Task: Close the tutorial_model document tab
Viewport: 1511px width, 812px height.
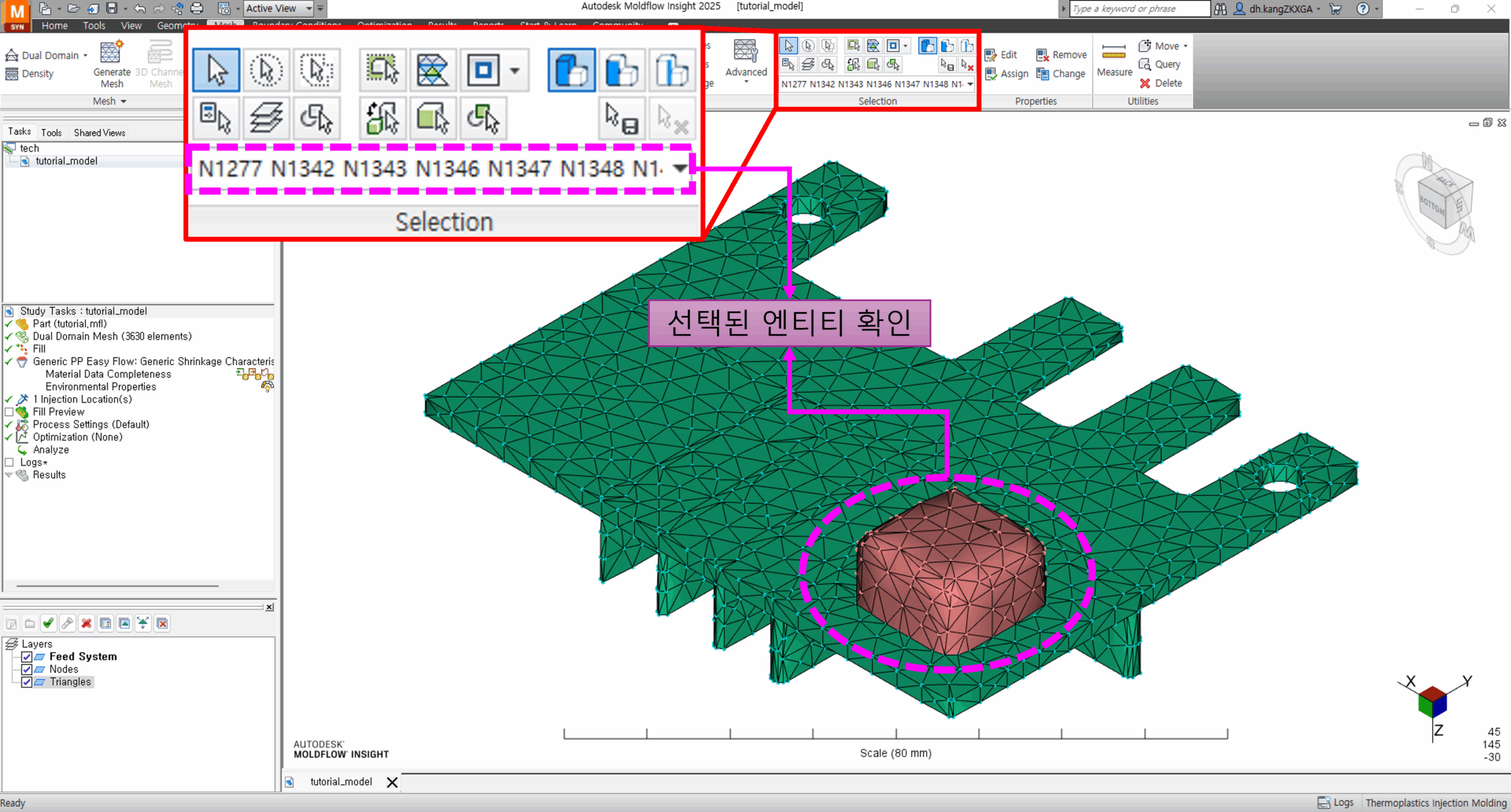Action: coord(392,782)
